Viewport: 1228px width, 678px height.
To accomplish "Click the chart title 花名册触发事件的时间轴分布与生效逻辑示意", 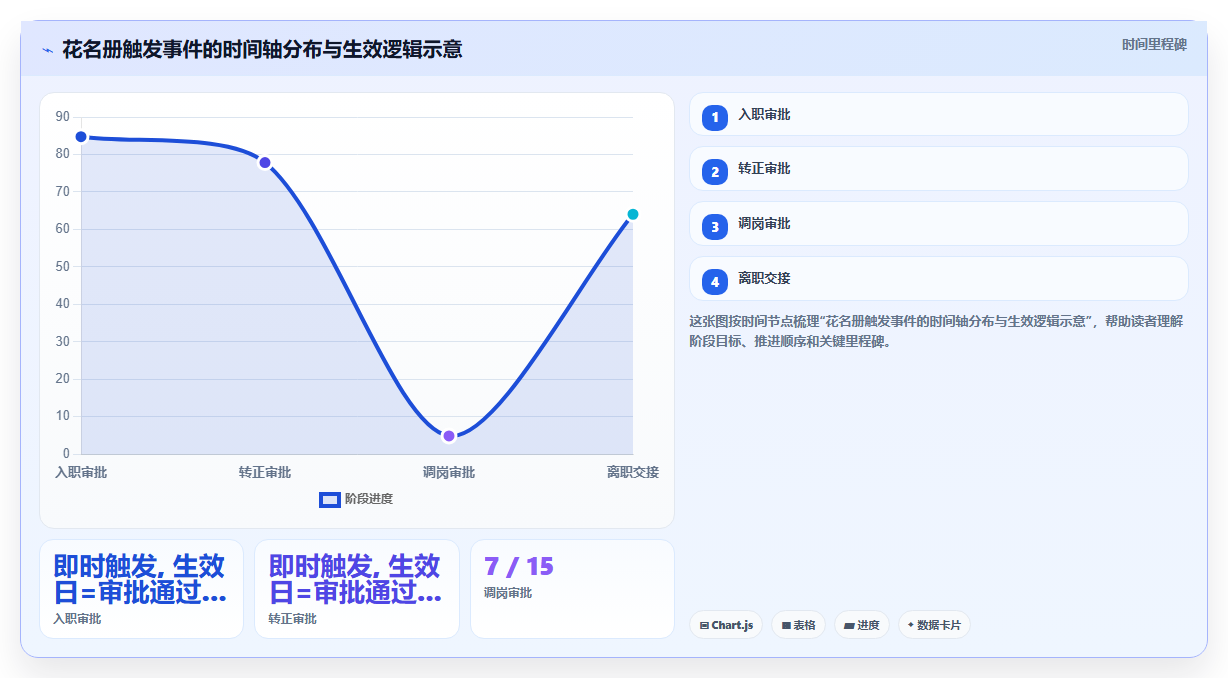I will point(262,49).
